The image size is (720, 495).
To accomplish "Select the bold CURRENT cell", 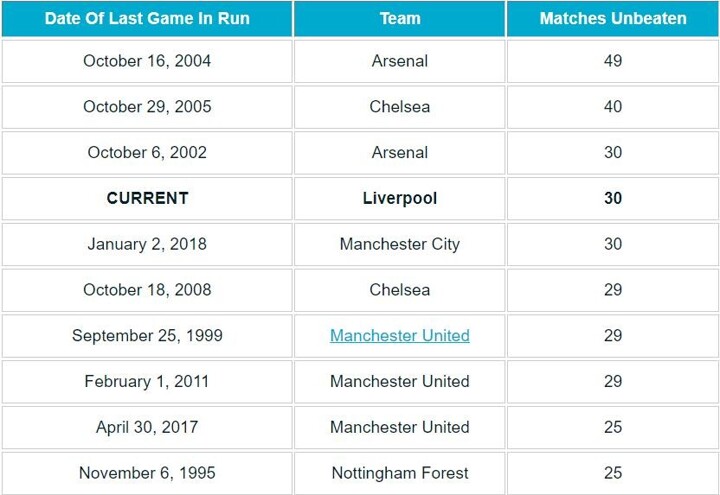I will (147, 199).
